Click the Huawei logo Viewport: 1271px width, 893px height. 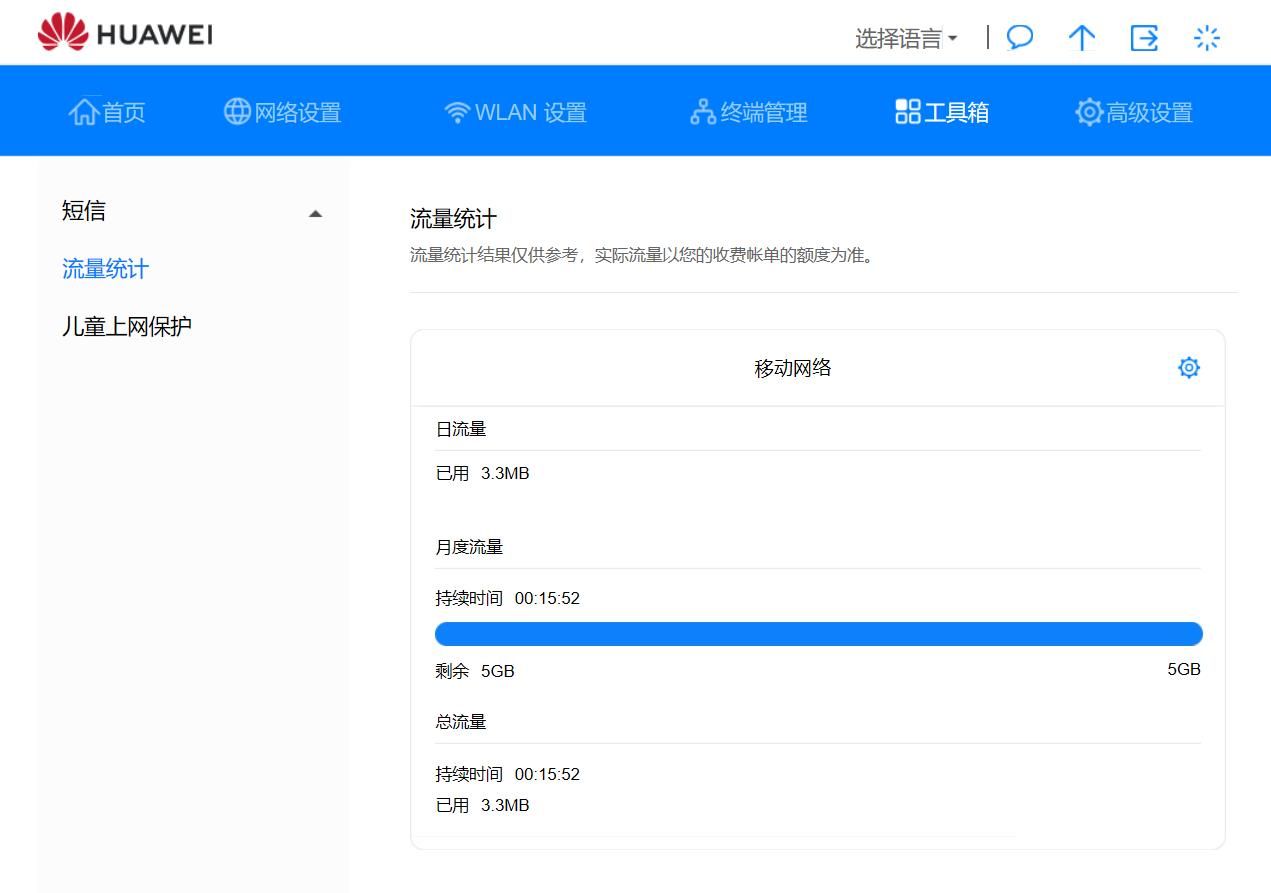[x=125, y=34]
